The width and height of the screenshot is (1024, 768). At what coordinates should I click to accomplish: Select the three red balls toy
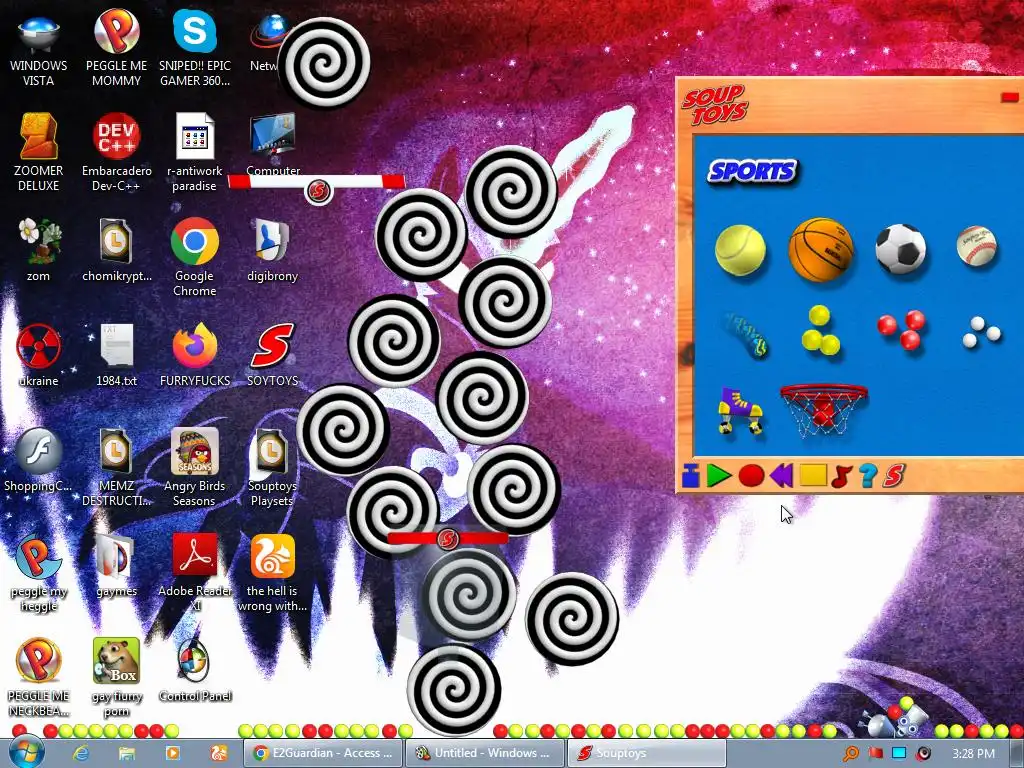coord(902,329)
